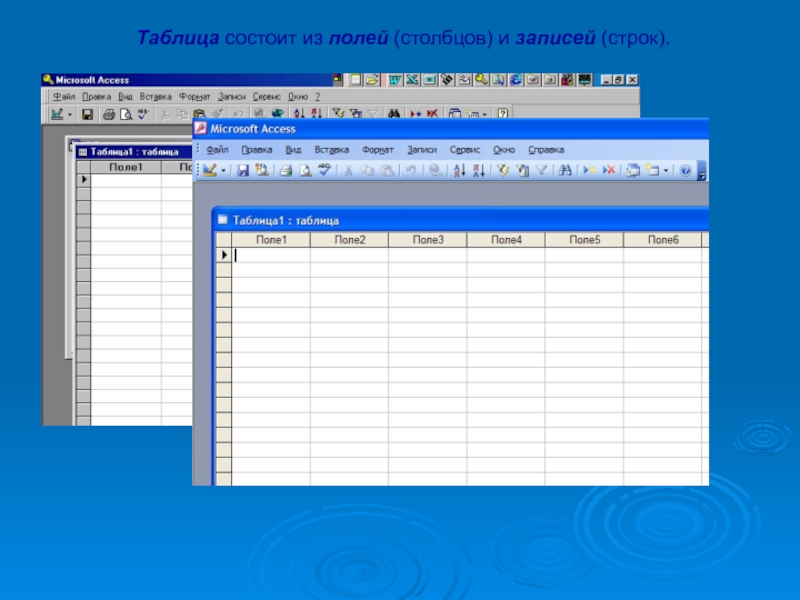Viewport: 800px width, 600px height.
Task: Open the Файл menu in the back Access window
Action: [x=64, y=96]
